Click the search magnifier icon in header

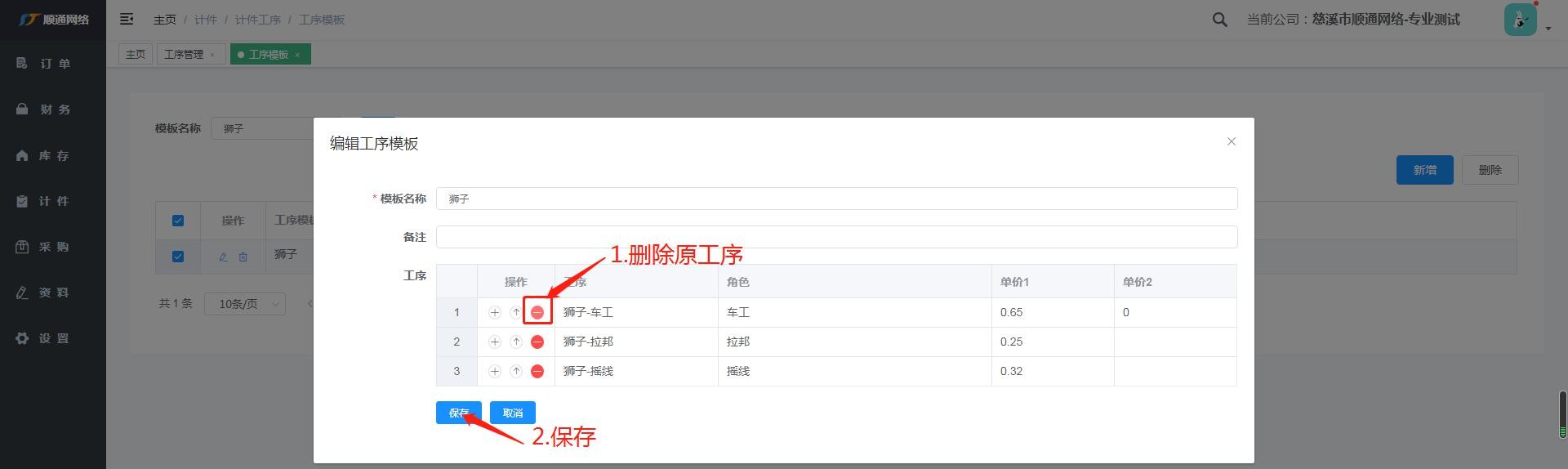[1219, 20]
